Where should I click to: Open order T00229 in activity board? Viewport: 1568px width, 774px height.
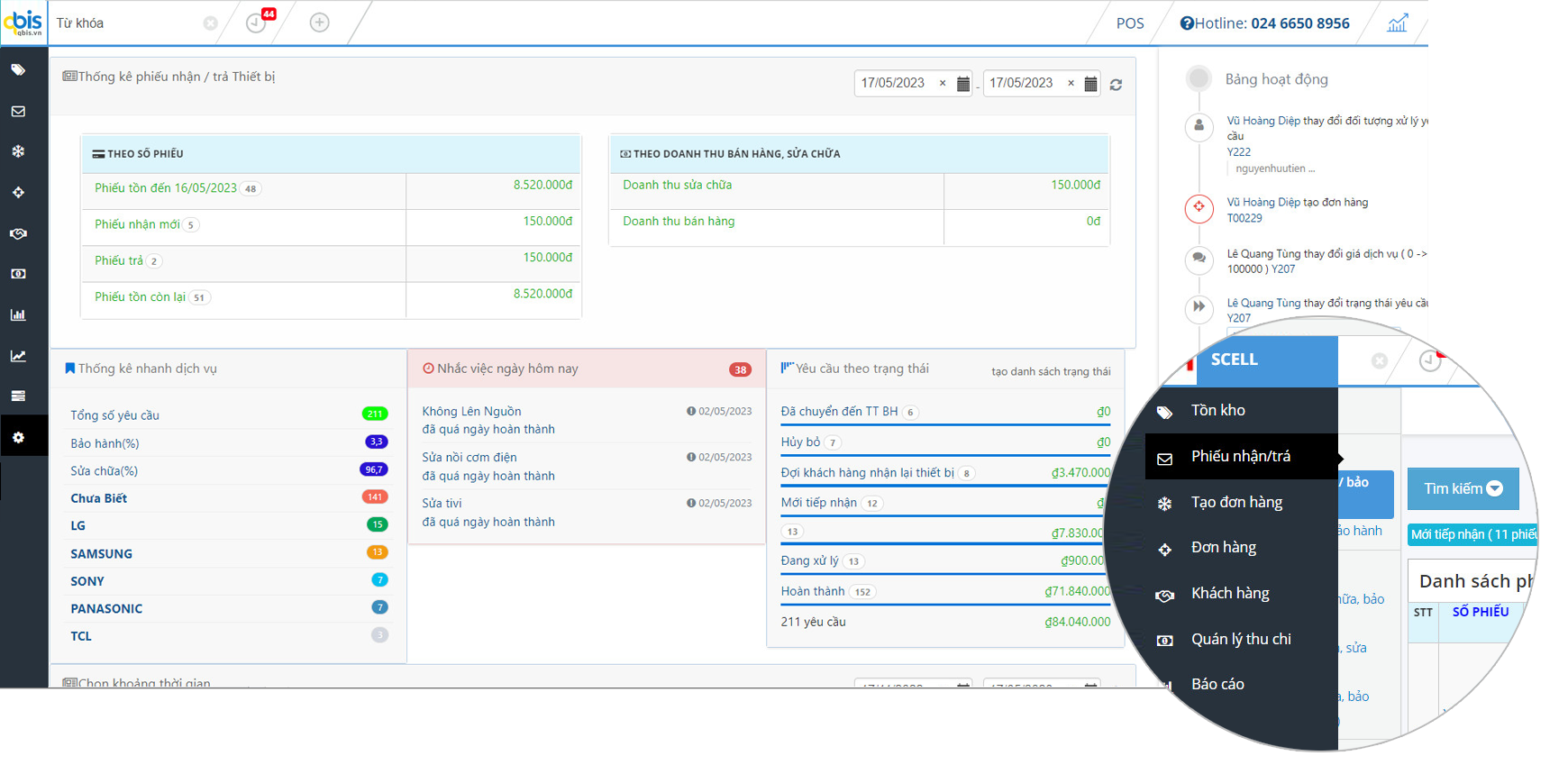[1244, 218]
